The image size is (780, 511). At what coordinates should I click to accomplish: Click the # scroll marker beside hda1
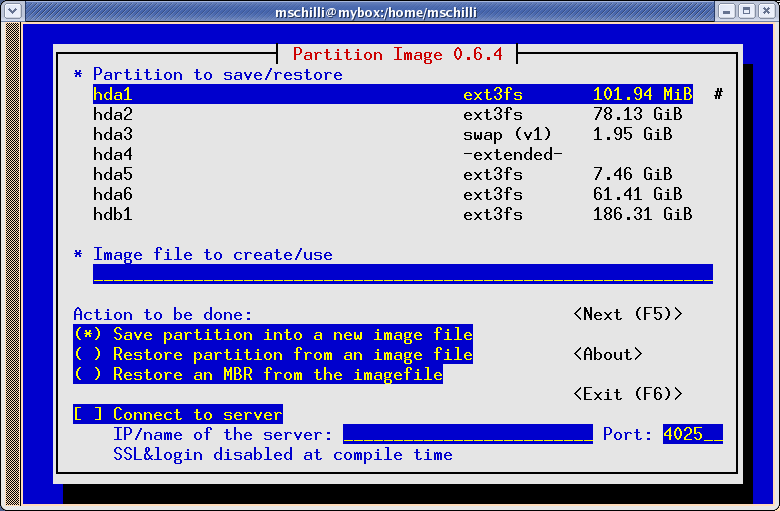718,94
